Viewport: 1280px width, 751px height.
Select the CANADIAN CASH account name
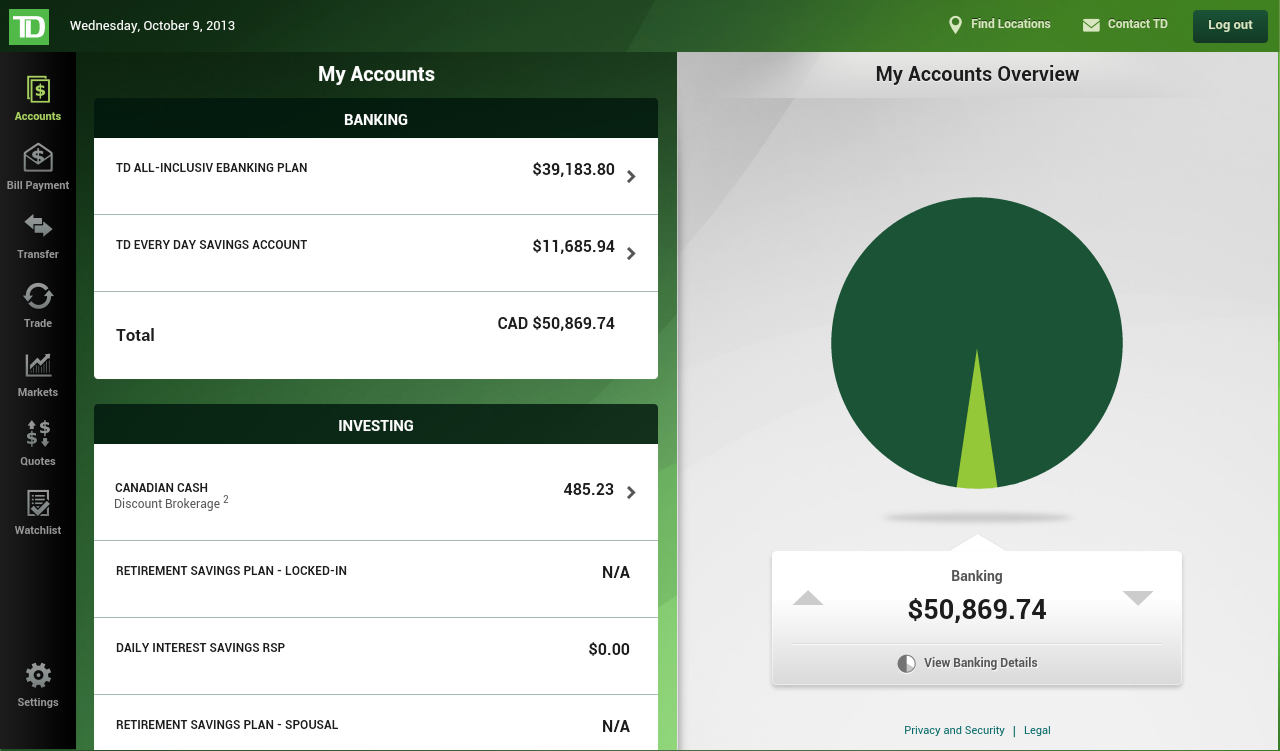(x=162, y=488)
